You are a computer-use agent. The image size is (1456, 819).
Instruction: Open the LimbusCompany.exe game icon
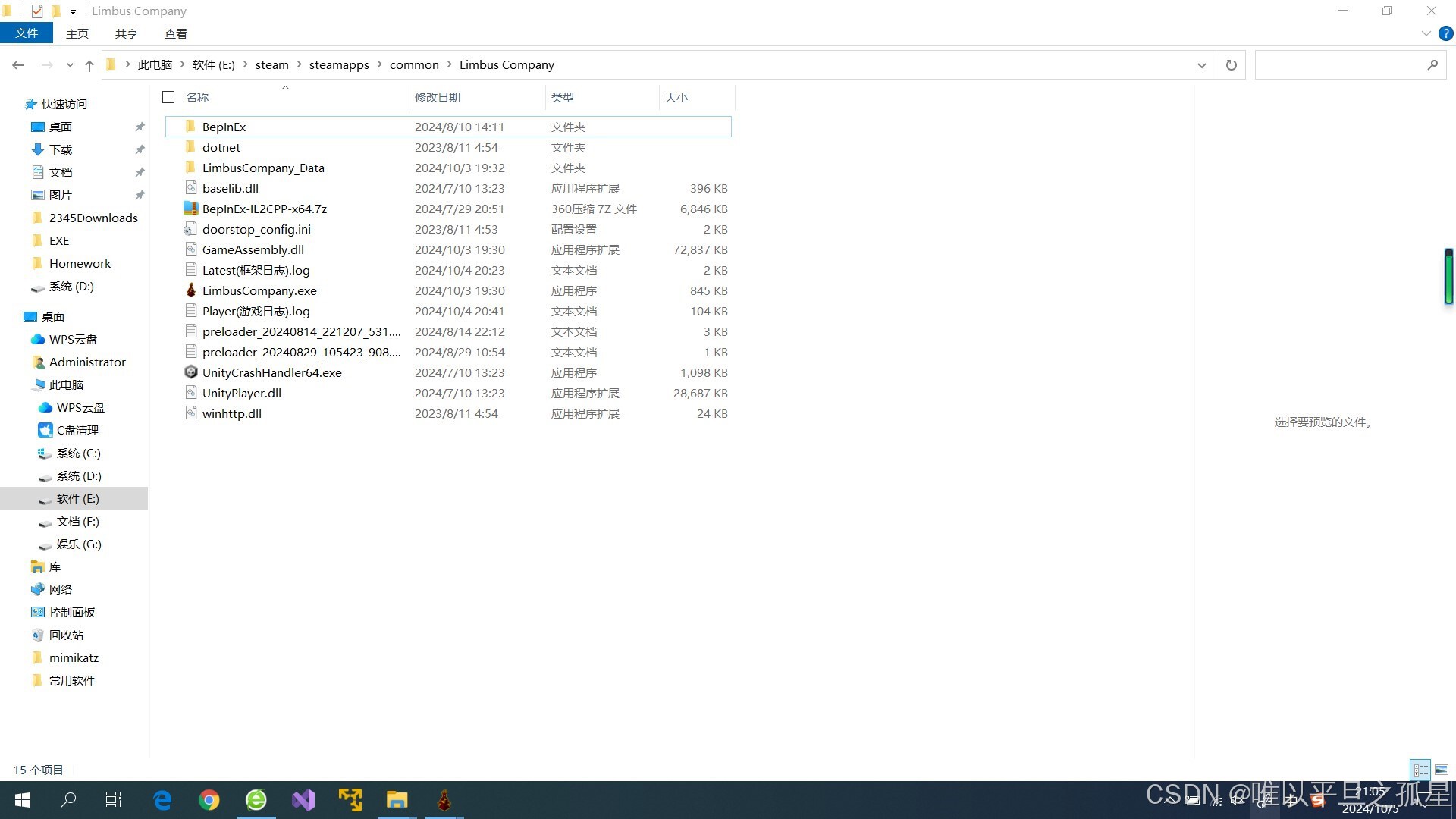(191, 290)
